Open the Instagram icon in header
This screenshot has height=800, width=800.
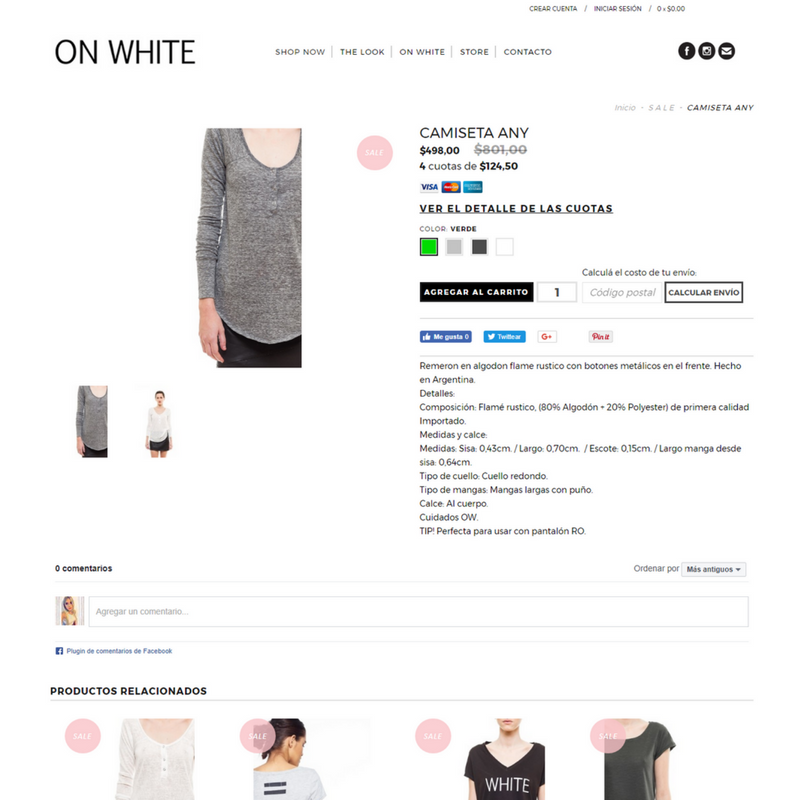pos(707,51)
